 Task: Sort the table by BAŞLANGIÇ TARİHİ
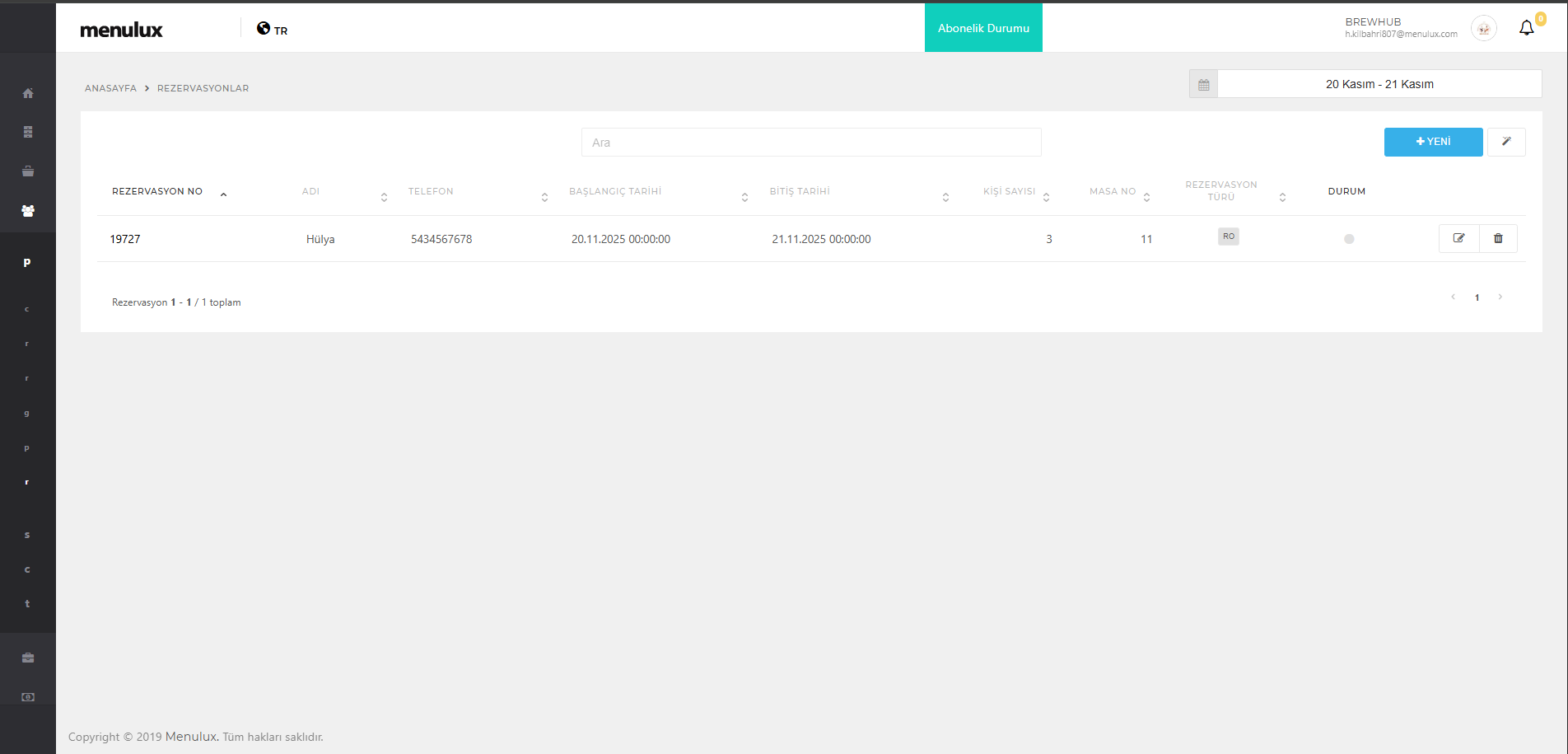(615, 191)
